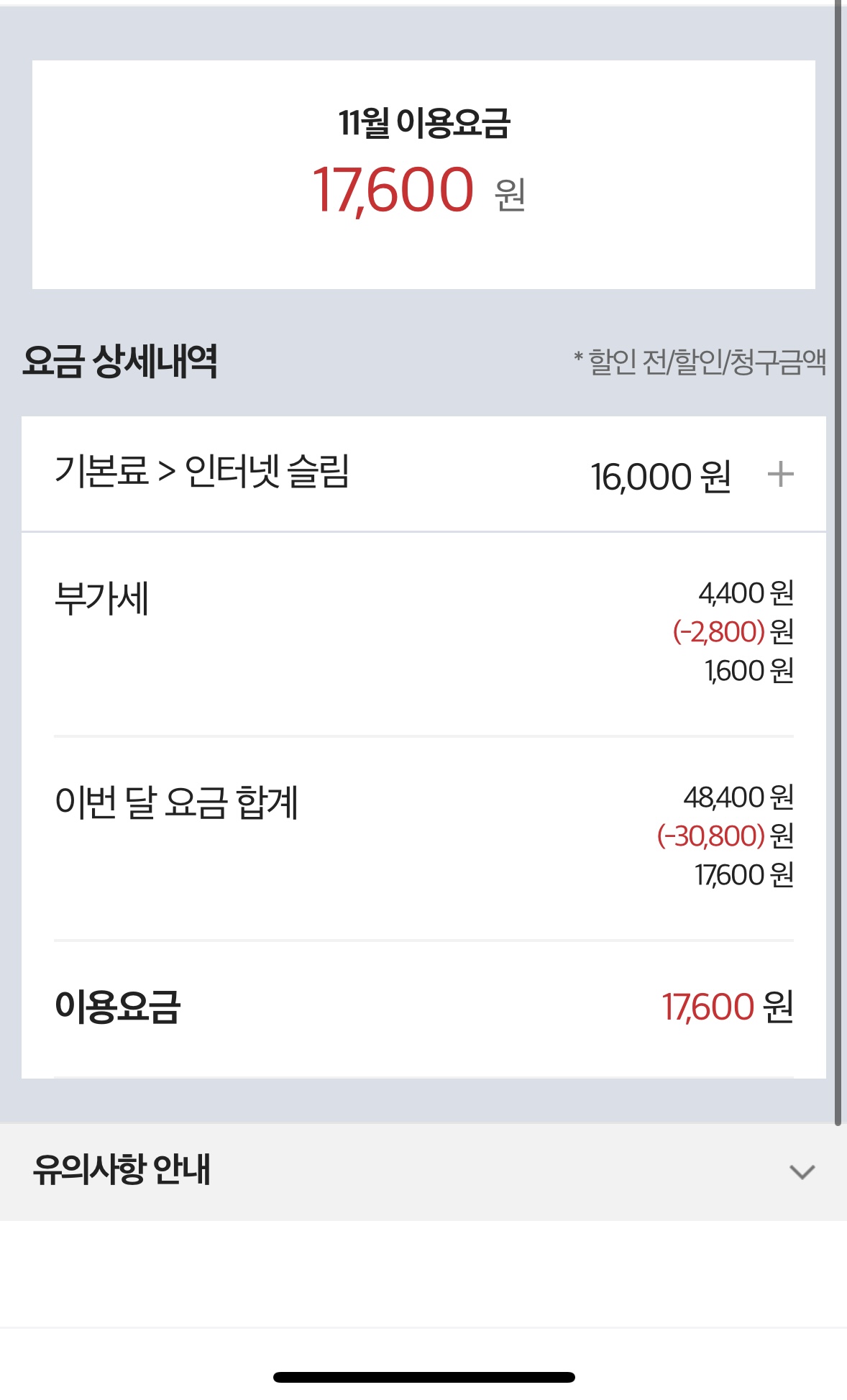The width and height of the screenshot is (847, 1400).
Task: Tap the large red 17,600 total in the summary card
Action: pos(394,190)
